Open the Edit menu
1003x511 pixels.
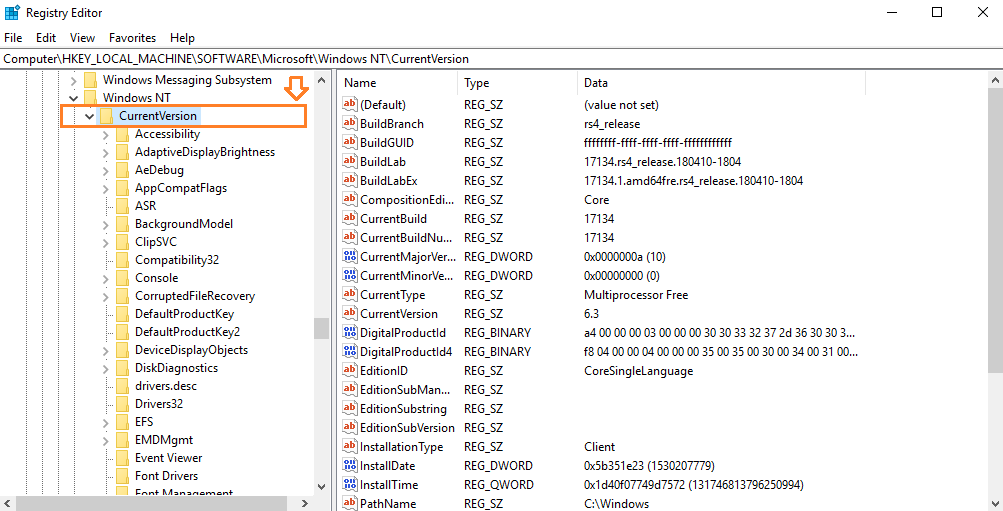(46, 38)
